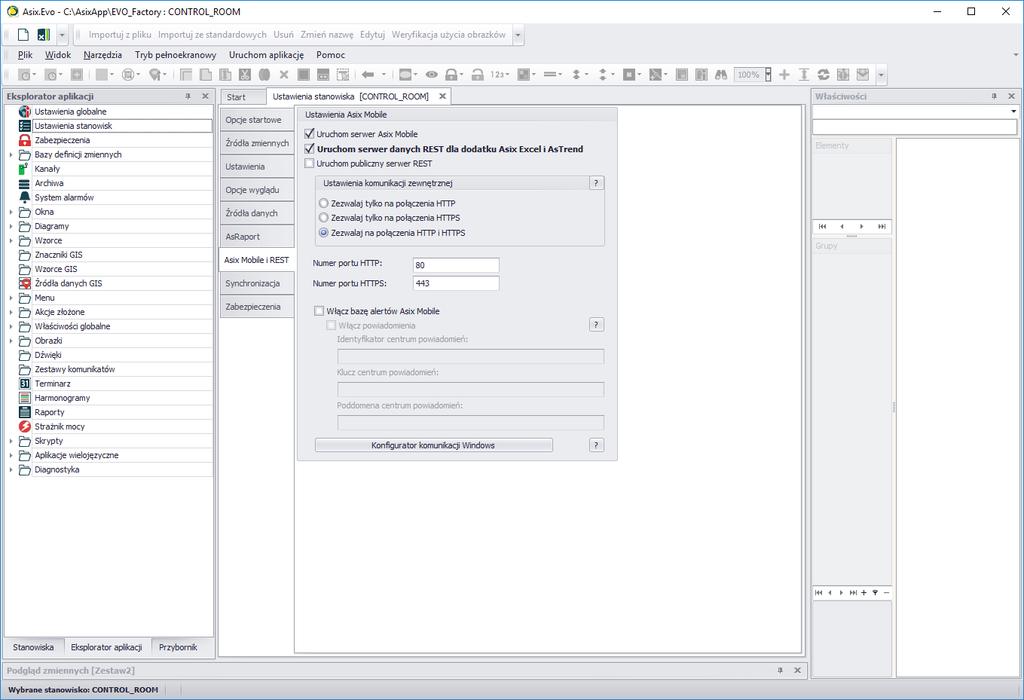
Task: Open the Narzędzia menu
Action: (103, 55)
